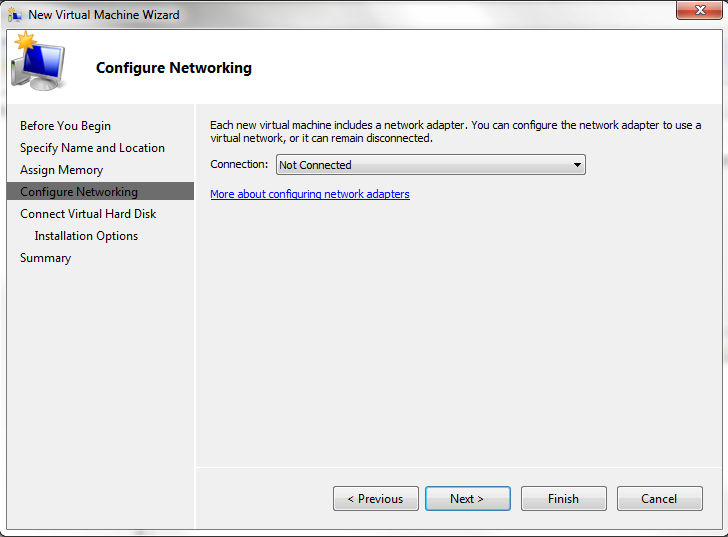The width and height of the screenshot is (728, 537).
Task: Select the Specify Name and Location step
Action: click(x=92, y=148)
